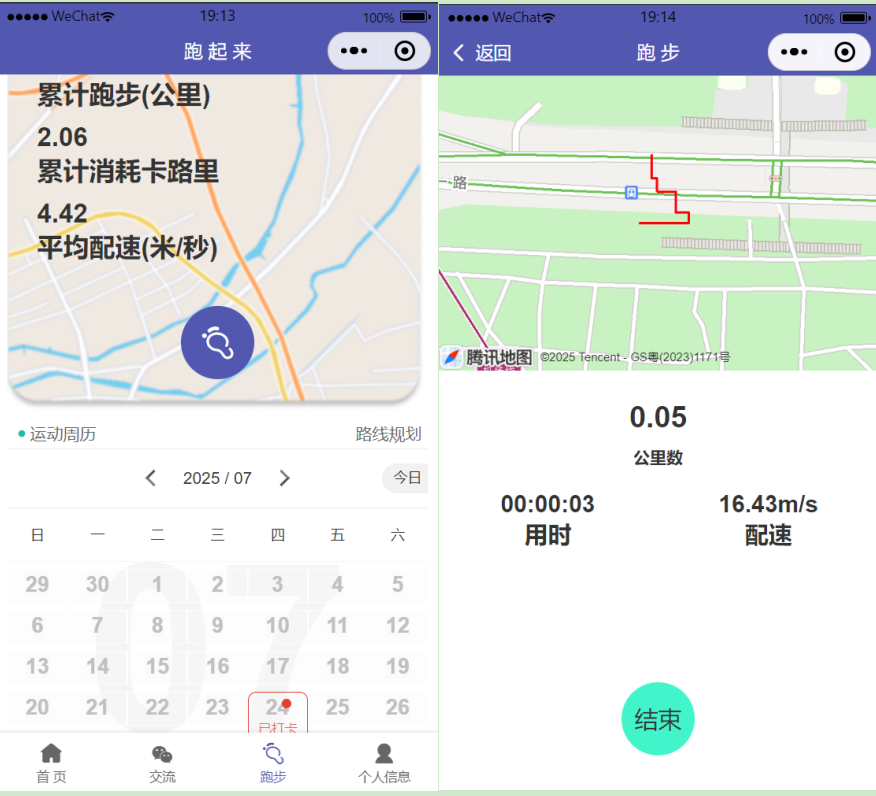Click the 四 Thursday column header
Viewport: 876px width, 796px height.
pos(278,535)
